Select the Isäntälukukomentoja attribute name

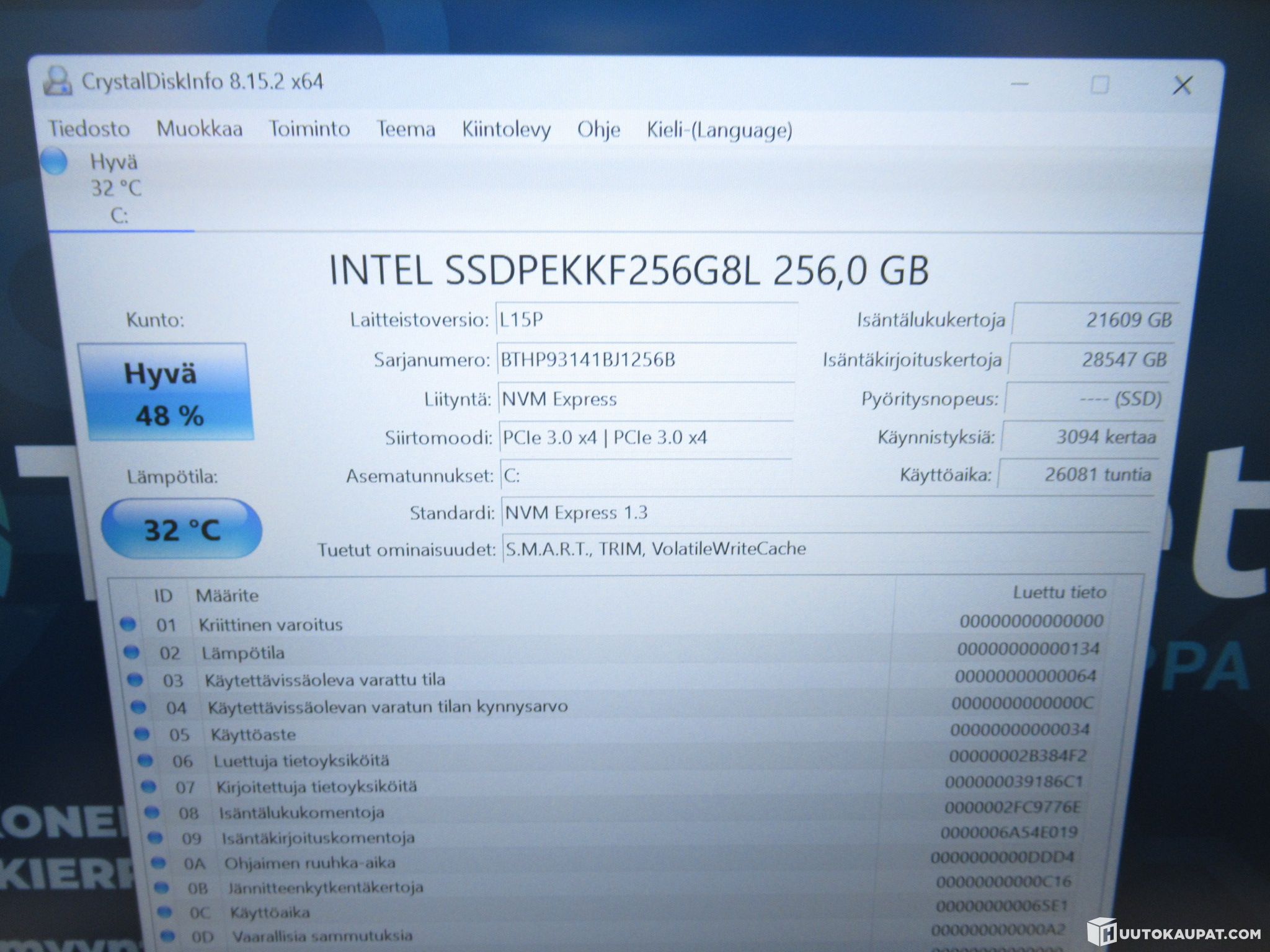[301, 813]
